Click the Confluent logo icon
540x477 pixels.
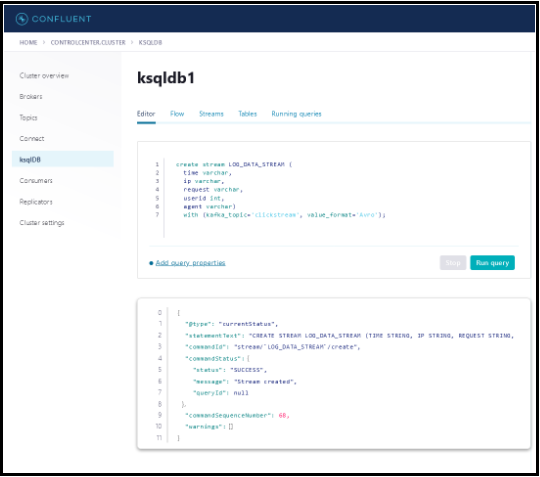pyautogui.click(x=22, y=19)
